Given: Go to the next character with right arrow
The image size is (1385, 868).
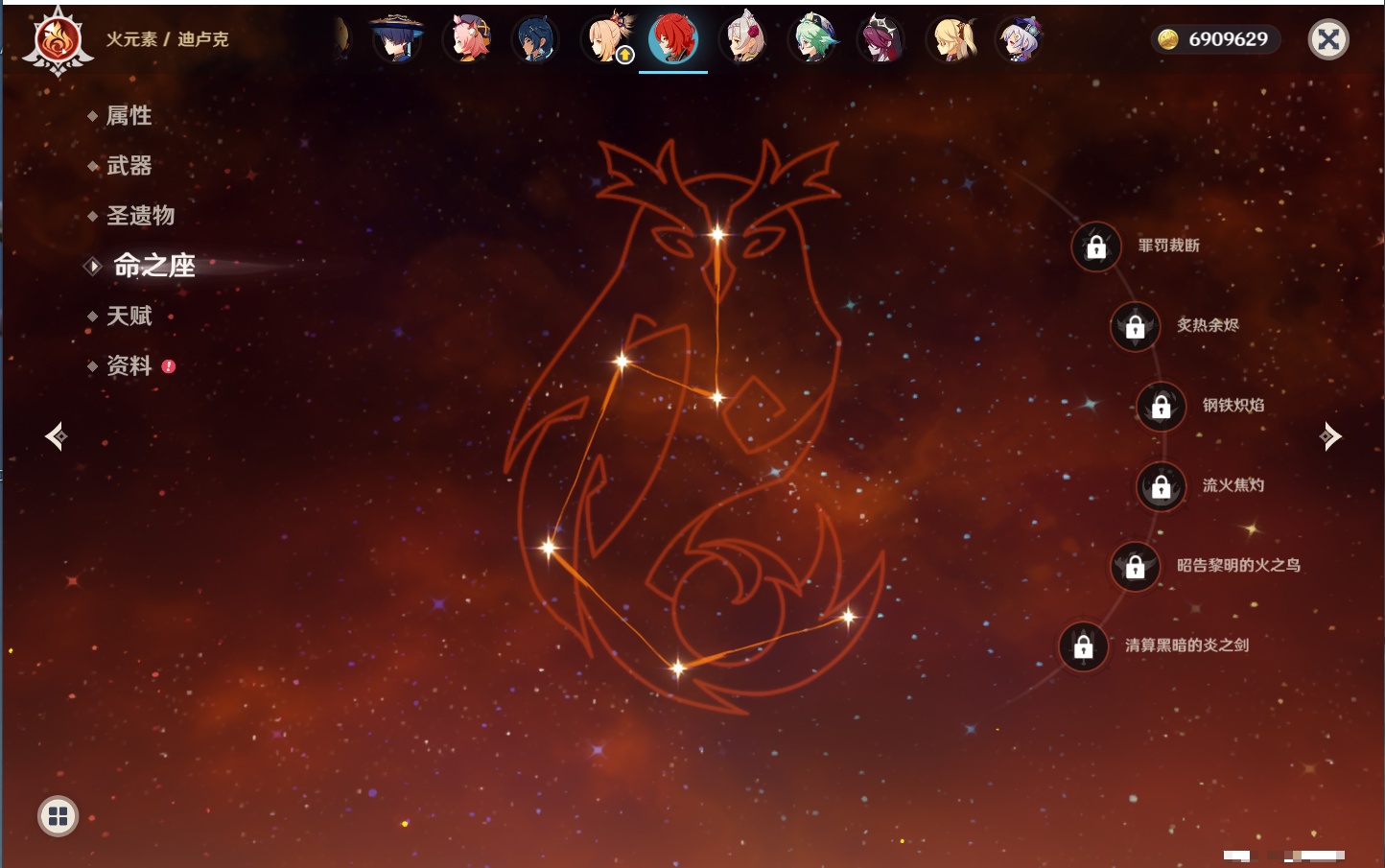Looking at the screenshot, I should coord(1330,436).
